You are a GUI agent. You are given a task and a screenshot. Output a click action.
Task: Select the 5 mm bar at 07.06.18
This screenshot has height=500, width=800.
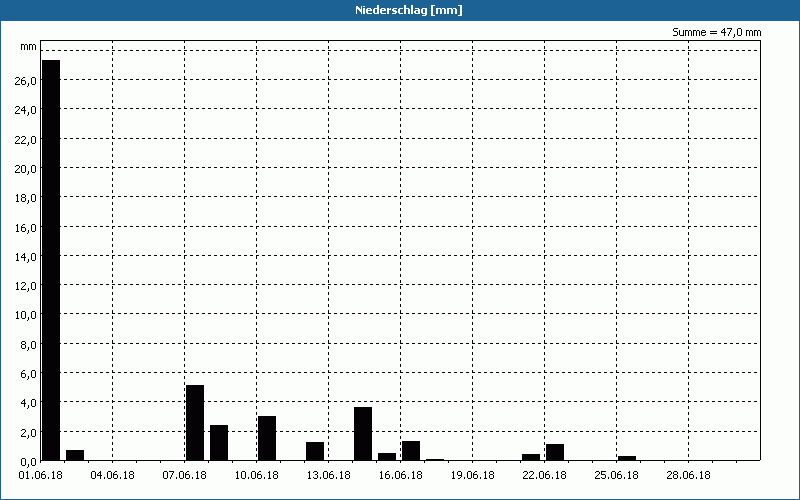click(x=195, y=422)
